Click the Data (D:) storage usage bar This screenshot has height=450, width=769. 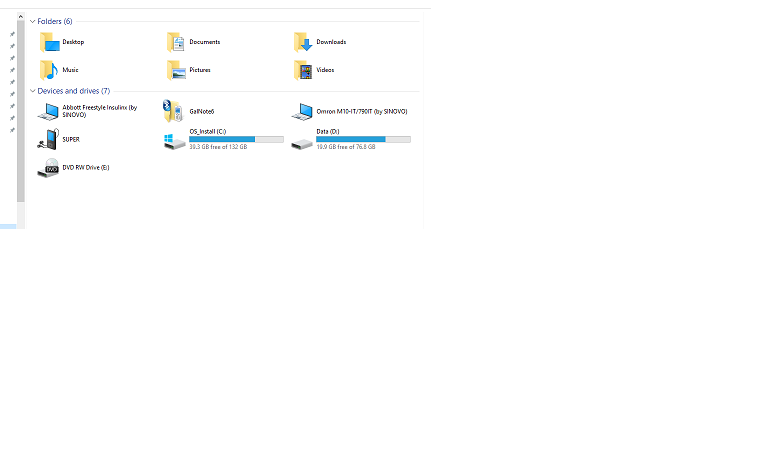[363, 139]
